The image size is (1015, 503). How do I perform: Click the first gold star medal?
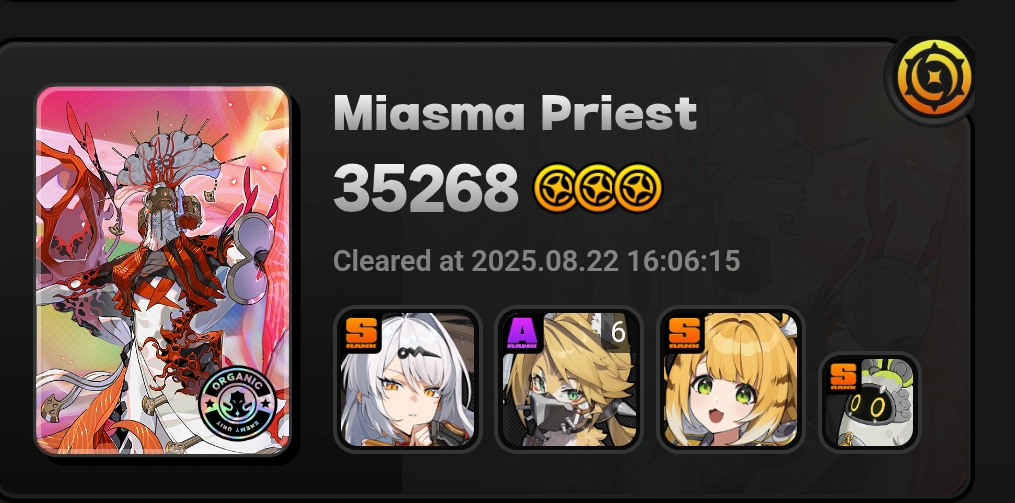click(x=555, y=188)
